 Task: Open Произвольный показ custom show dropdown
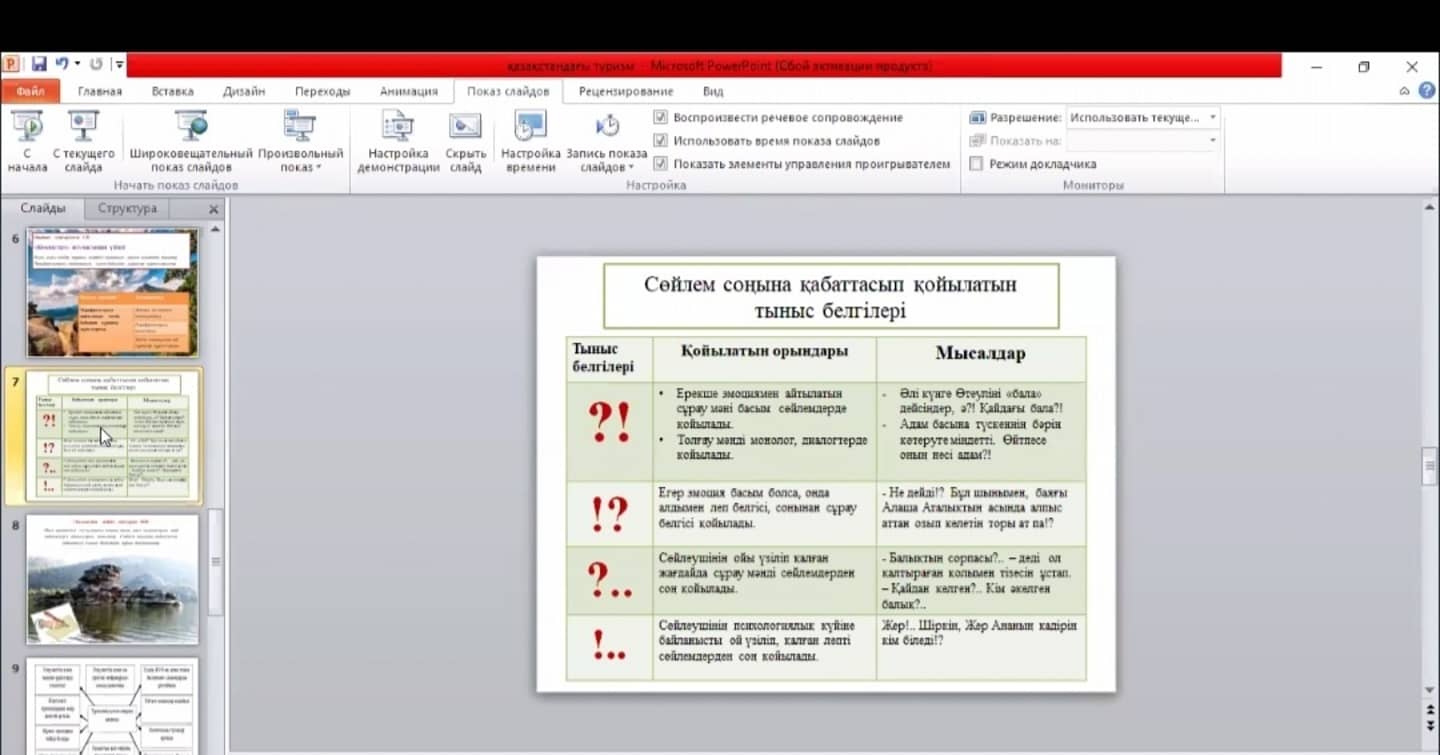(300, 160)
